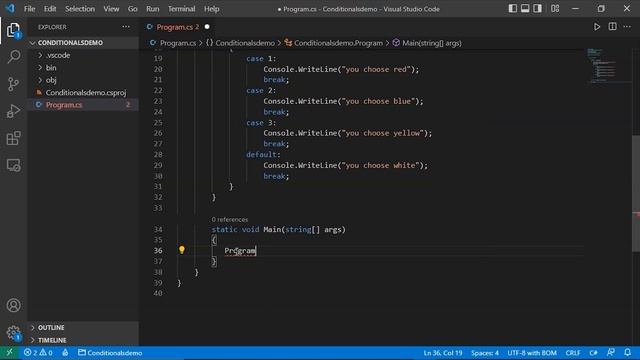Click unsaved dot on Program.cs tab
This screenshot has width=640, height=360.
[x=207, y=27]
